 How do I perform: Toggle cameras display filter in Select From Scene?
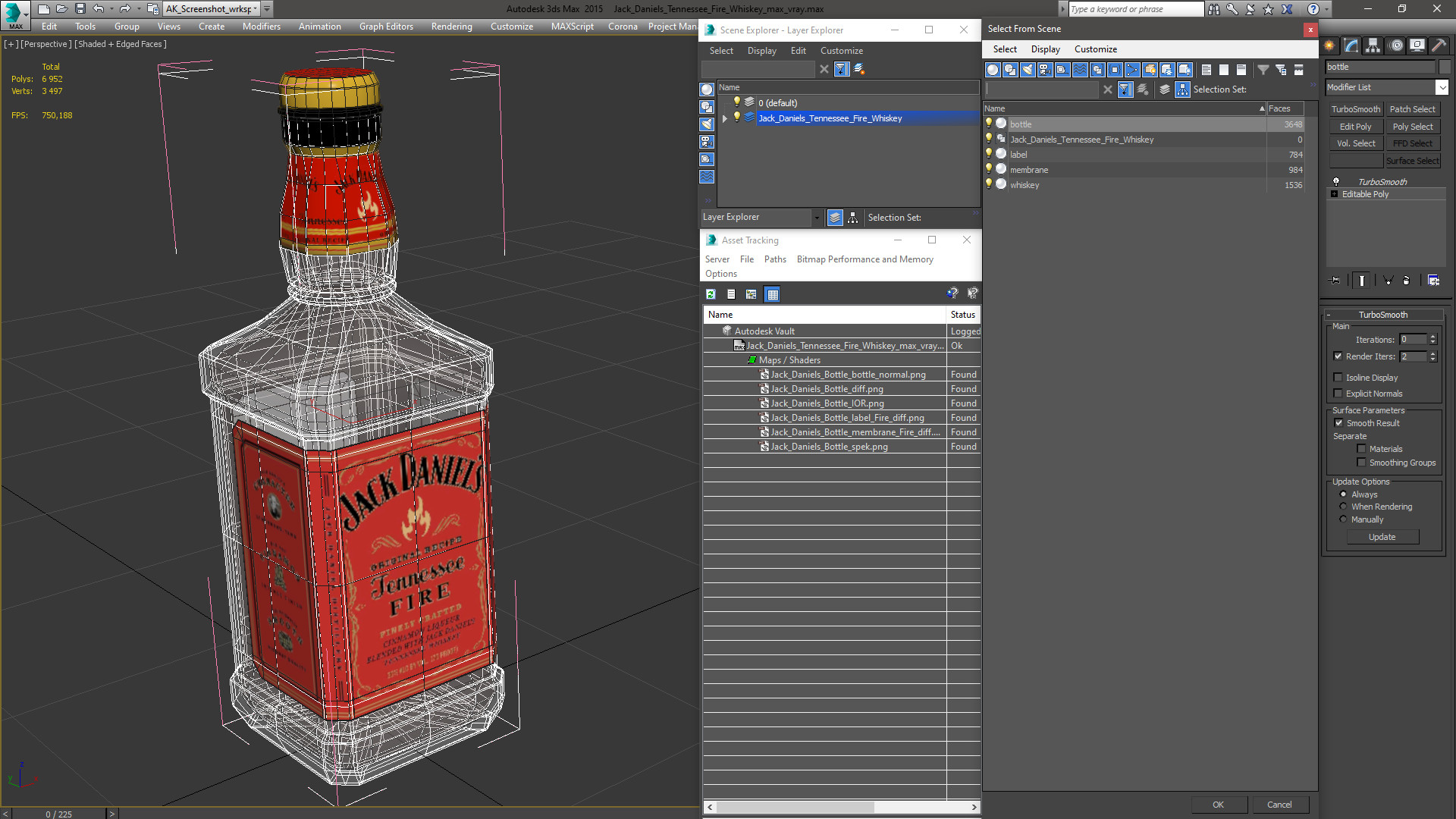[x=1044, y=70]
